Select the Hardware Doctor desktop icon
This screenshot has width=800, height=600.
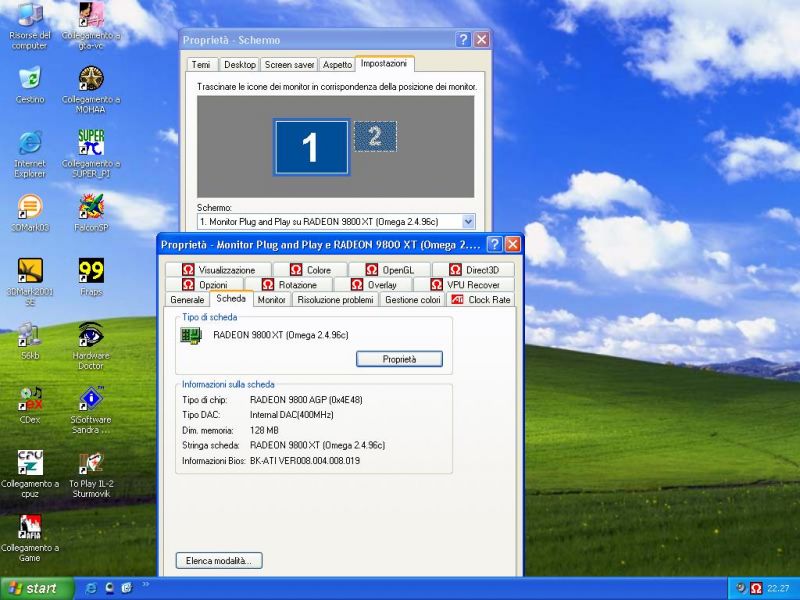coord(91,346)
